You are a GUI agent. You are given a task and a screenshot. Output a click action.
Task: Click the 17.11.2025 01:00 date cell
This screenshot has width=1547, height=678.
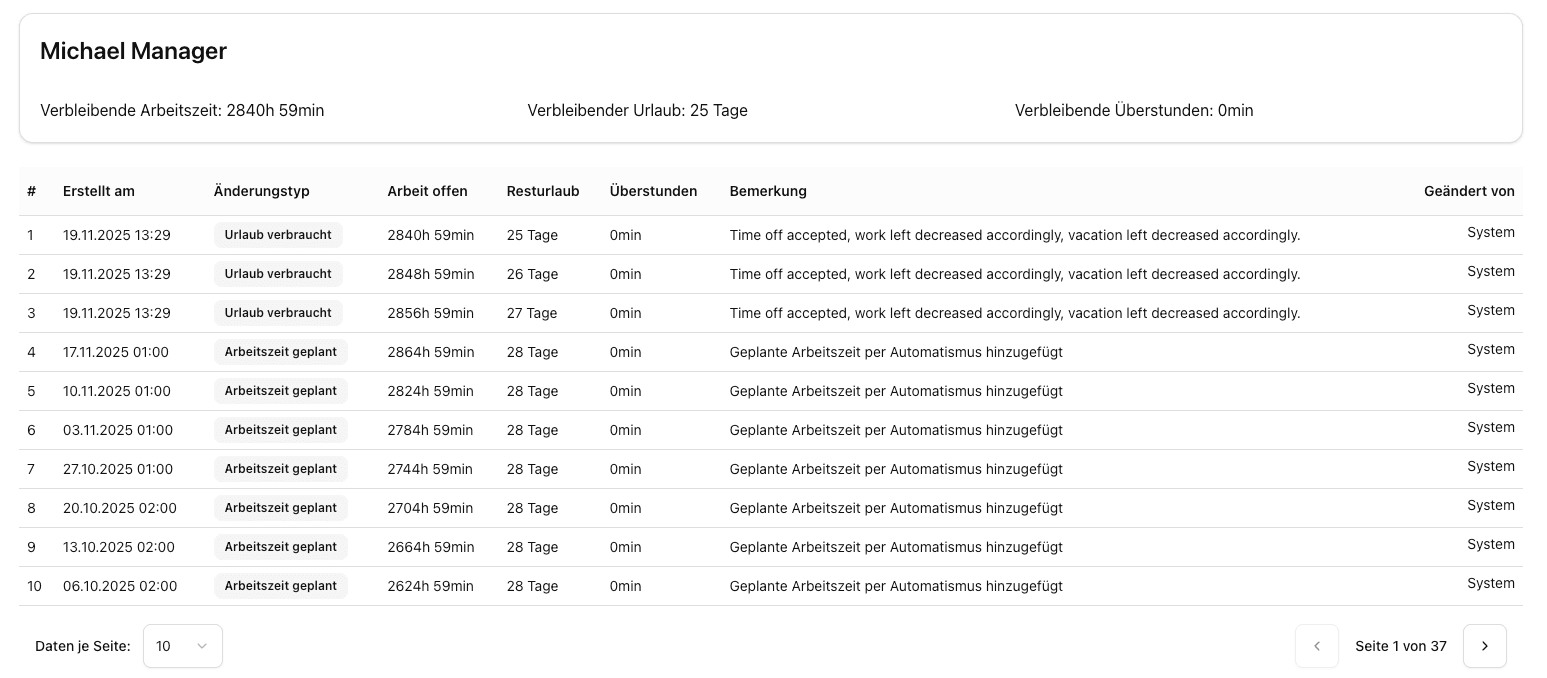click(x=116, y=352)
